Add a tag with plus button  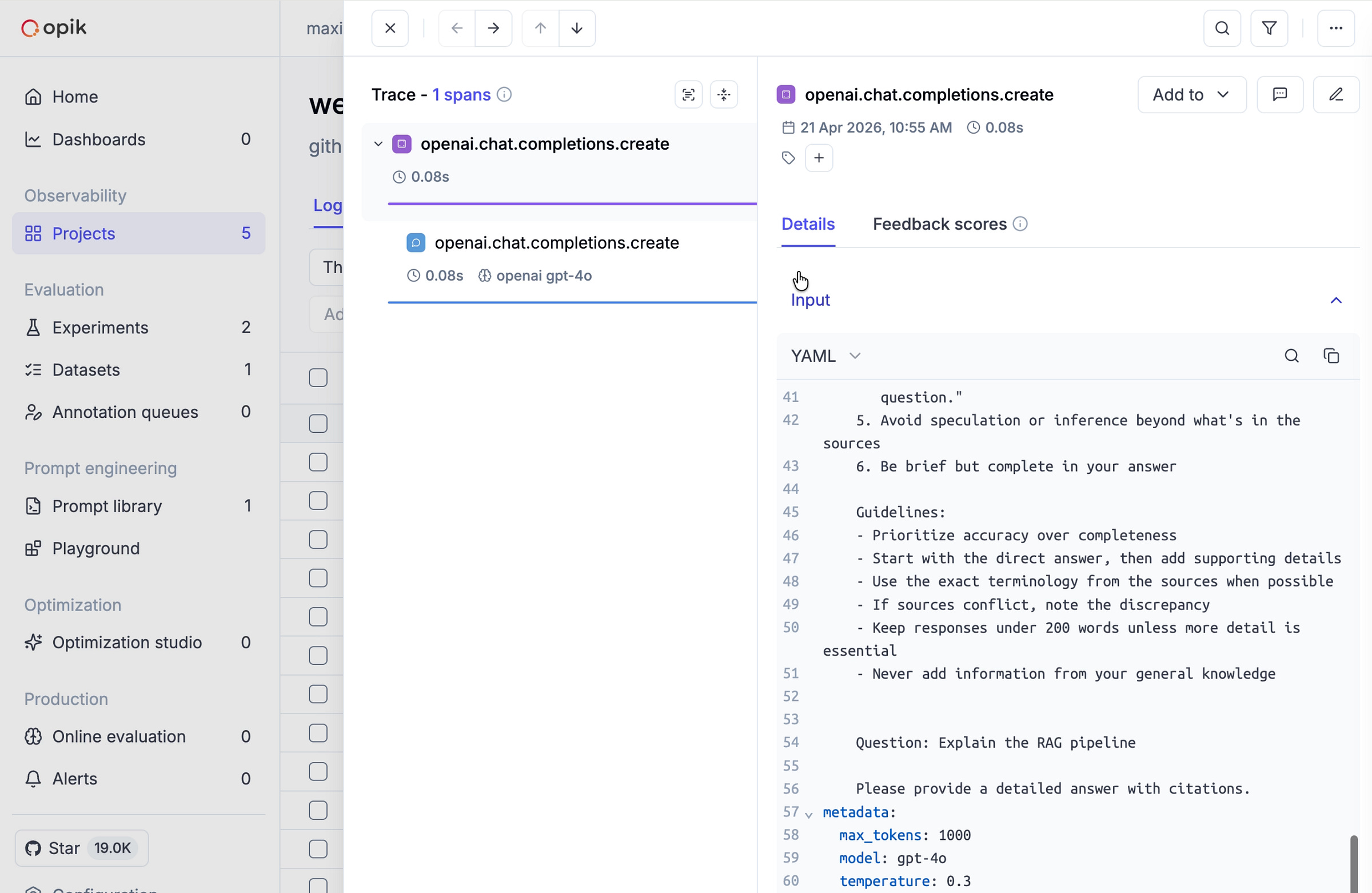[819, 158]
